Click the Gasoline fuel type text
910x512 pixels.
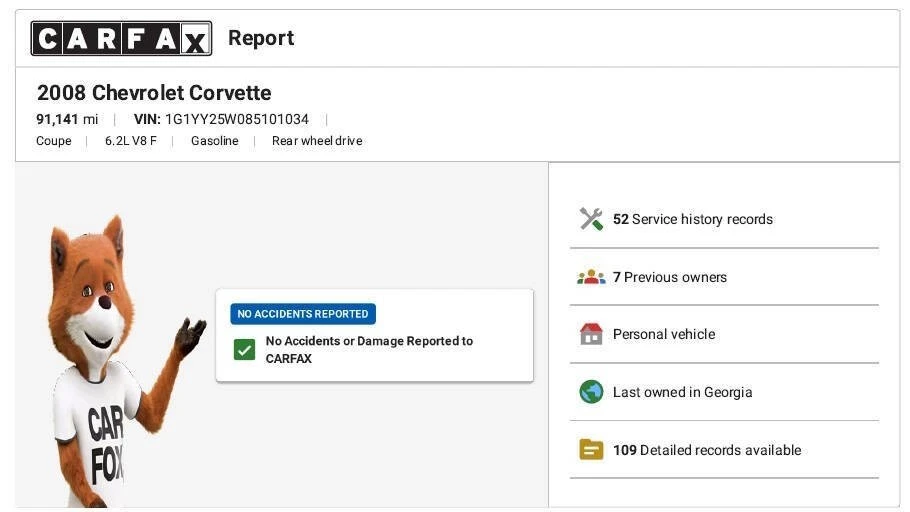click(x=215, y=141)
